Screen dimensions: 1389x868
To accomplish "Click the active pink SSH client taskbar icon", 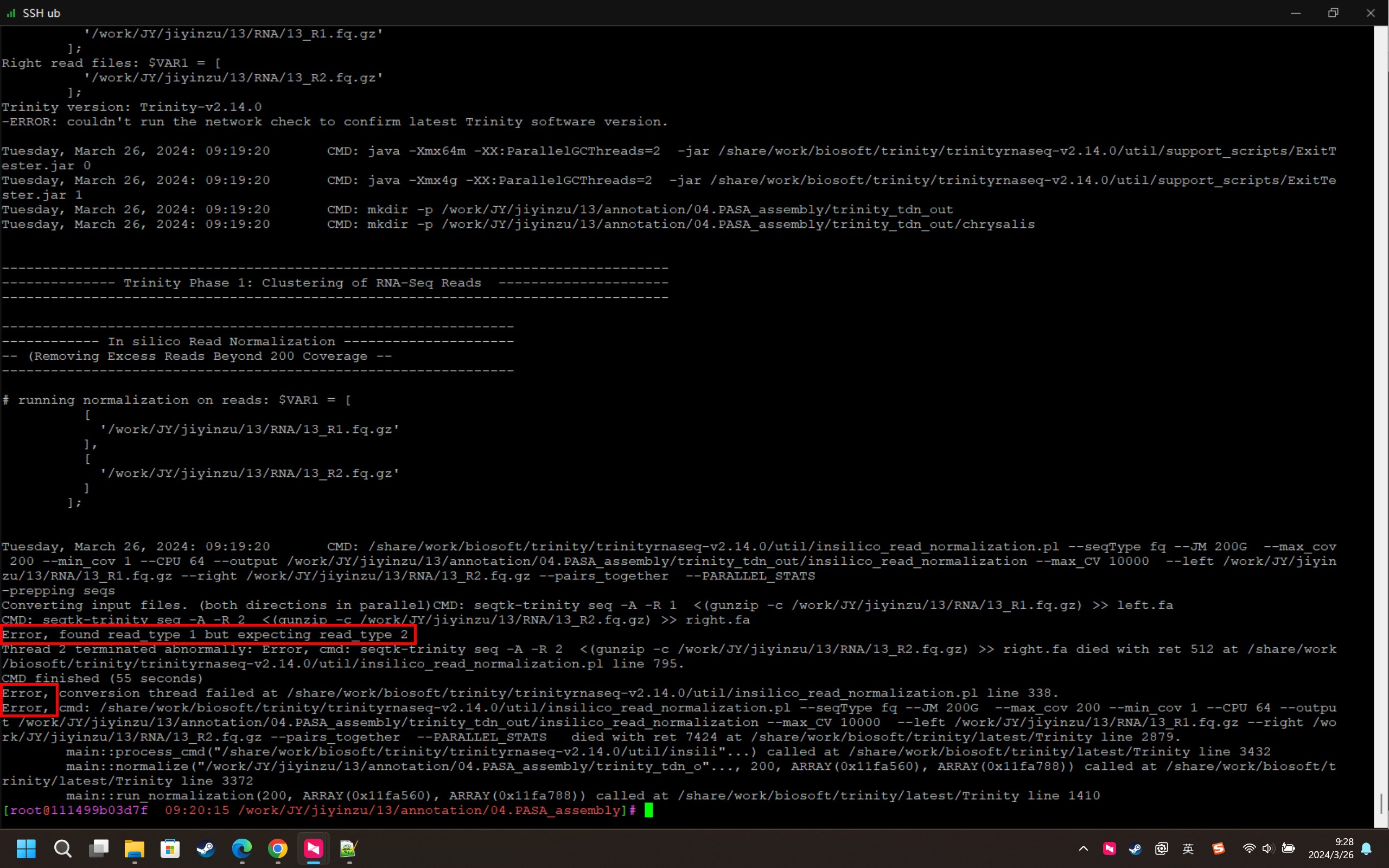I will [x=314, y=848].
